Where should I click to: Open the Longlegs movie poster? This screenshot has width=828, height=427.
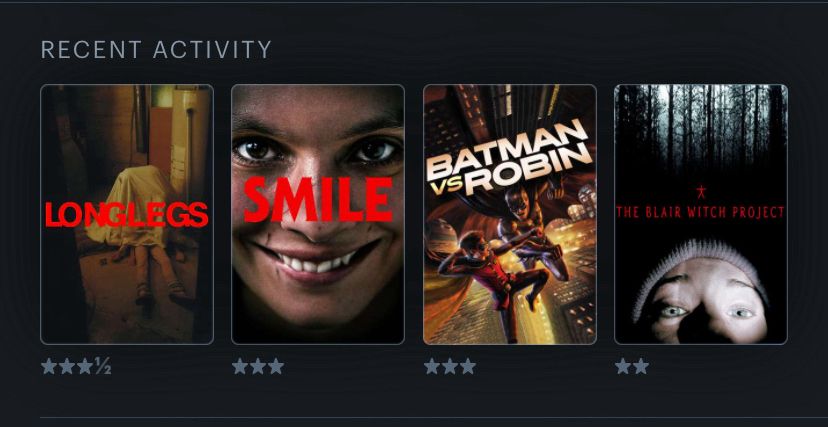click(x=127, y=214)
